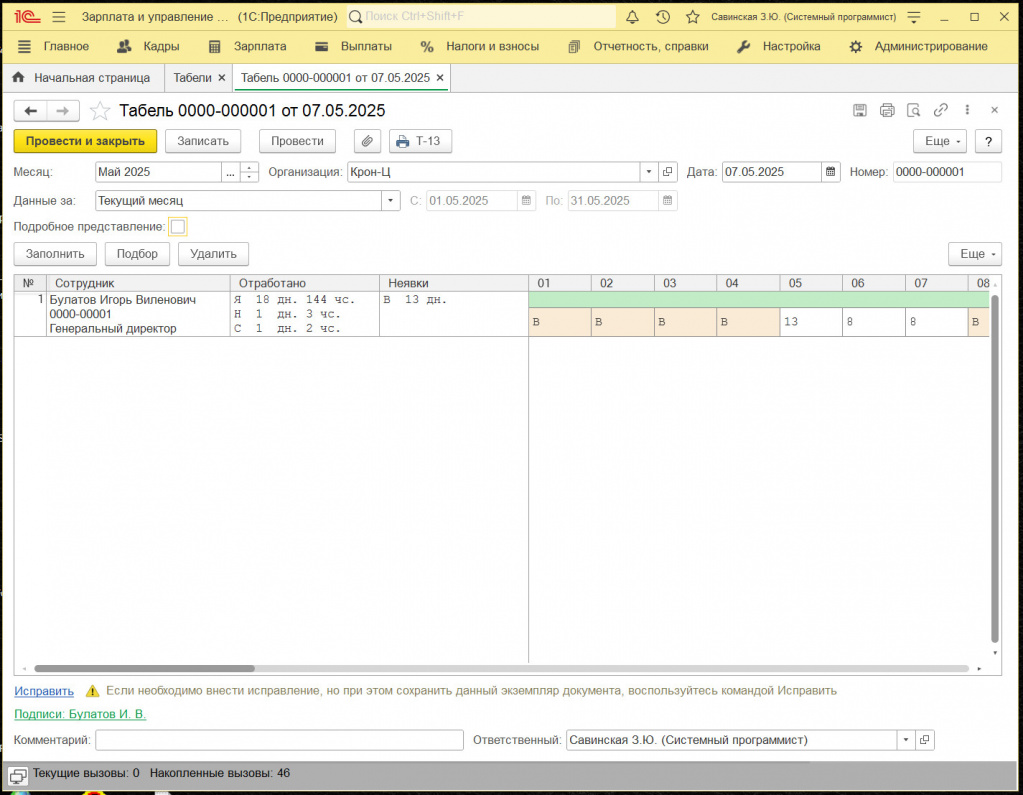Open notifications bell icon

[632, 17]
